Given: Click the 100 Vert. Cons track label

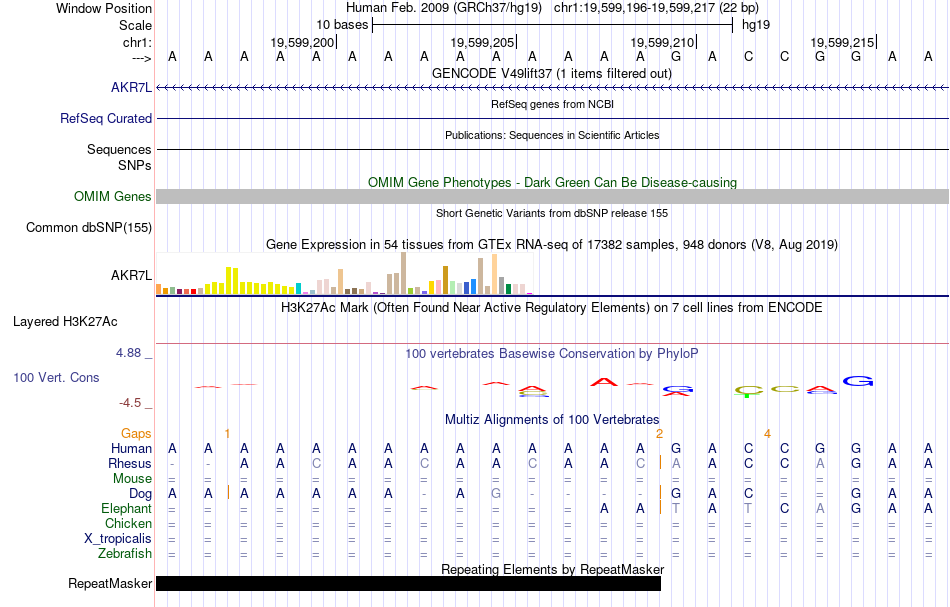Looking at the screenshot, I should [x=56, y=377].
